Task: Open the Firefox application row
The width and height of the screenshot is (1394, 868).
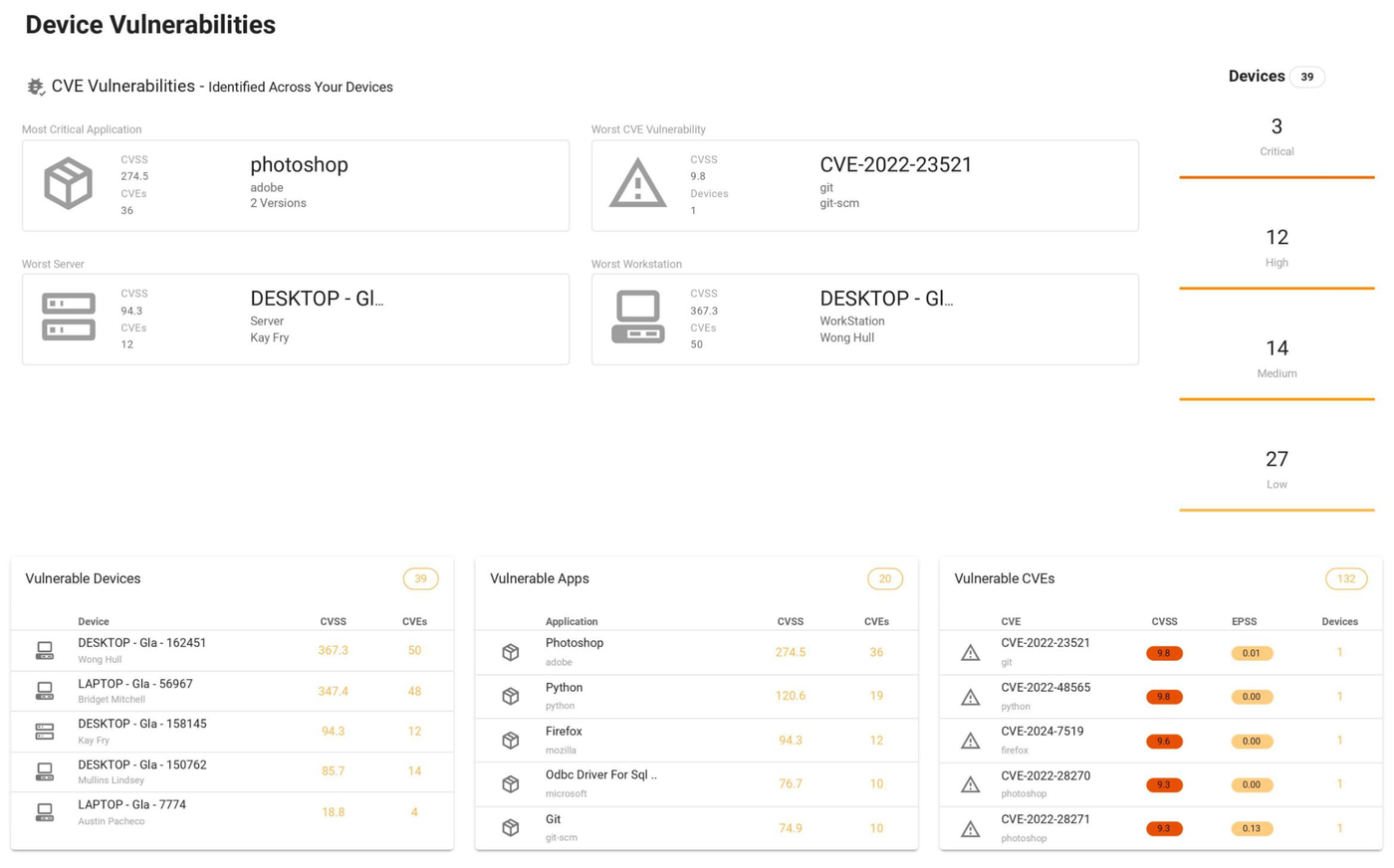Action: coord(696,740)
